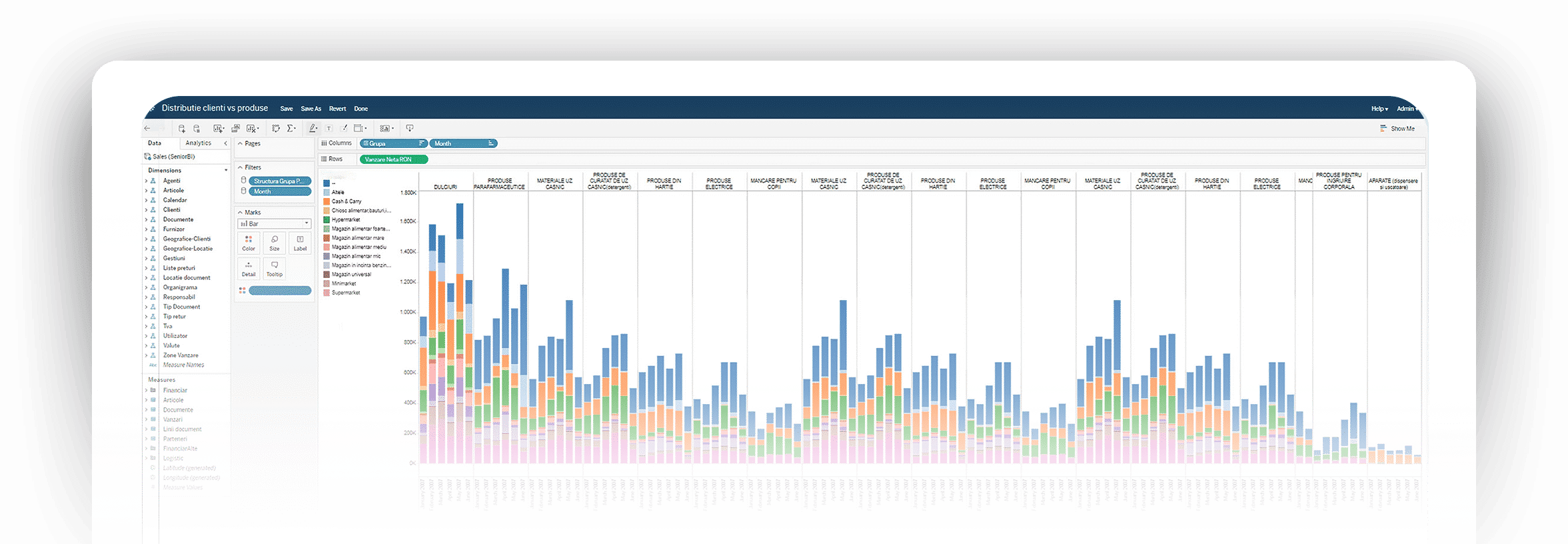Click the new data source icon
The width and height of the screenshot is (1568, 544).
point(182,128)
